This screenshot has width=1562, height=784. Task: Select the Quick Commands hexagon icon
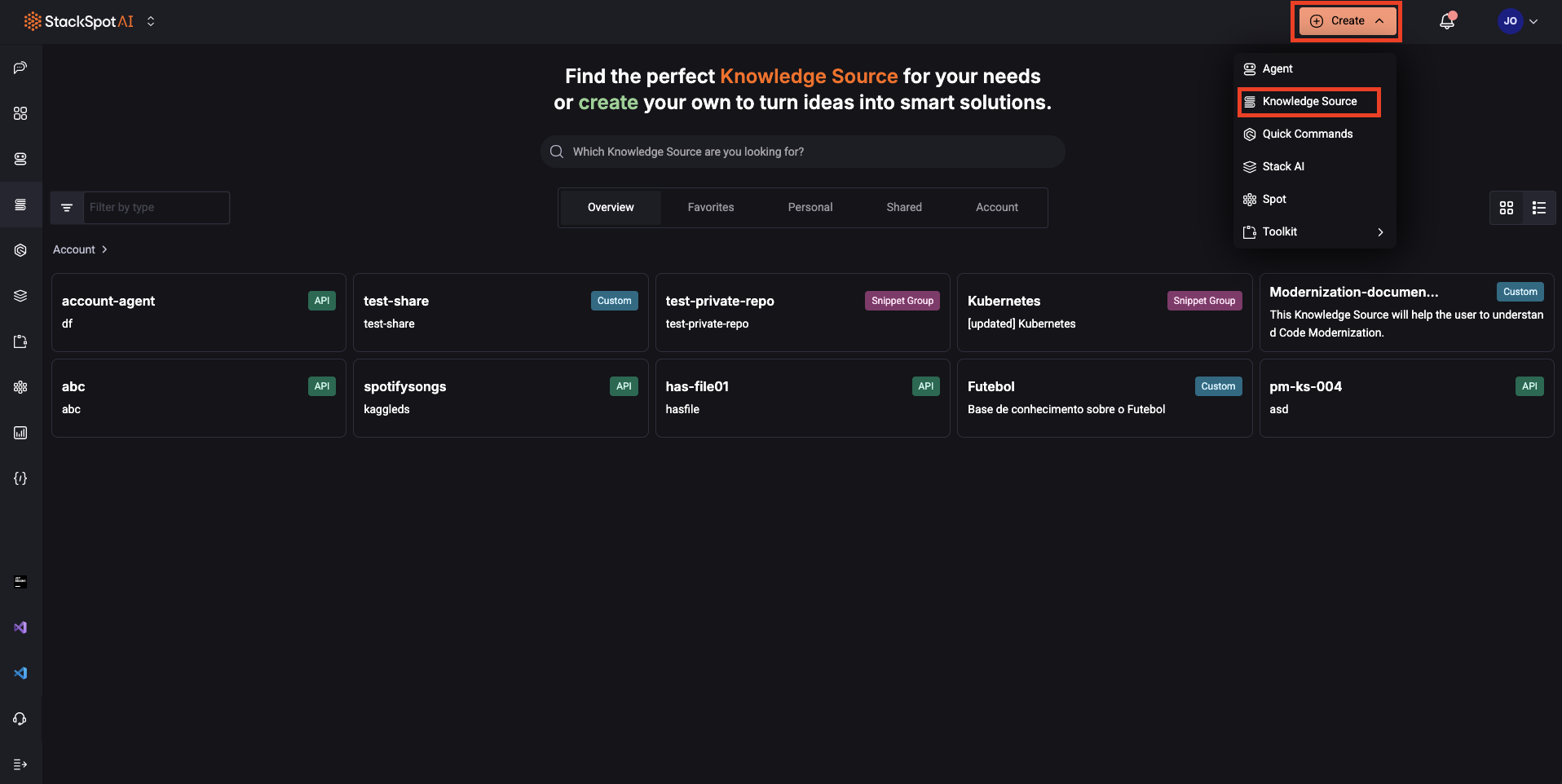click(20, 250)
